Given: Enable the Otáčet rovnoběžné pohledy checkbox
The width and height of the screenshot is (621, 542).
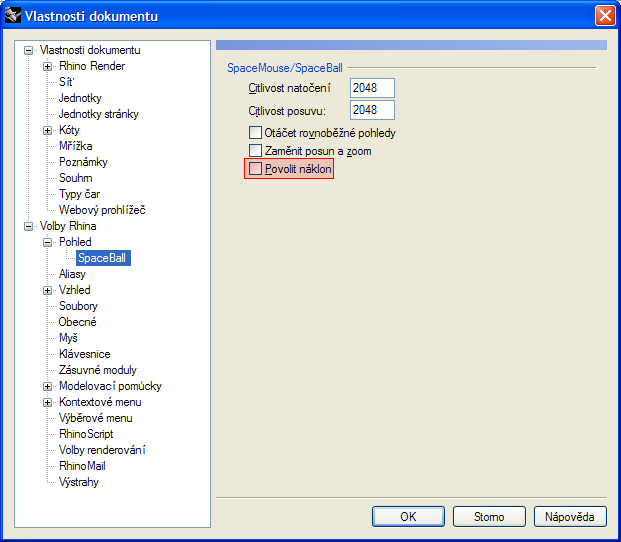Looking at the screenshot, I should pos(255,133).
